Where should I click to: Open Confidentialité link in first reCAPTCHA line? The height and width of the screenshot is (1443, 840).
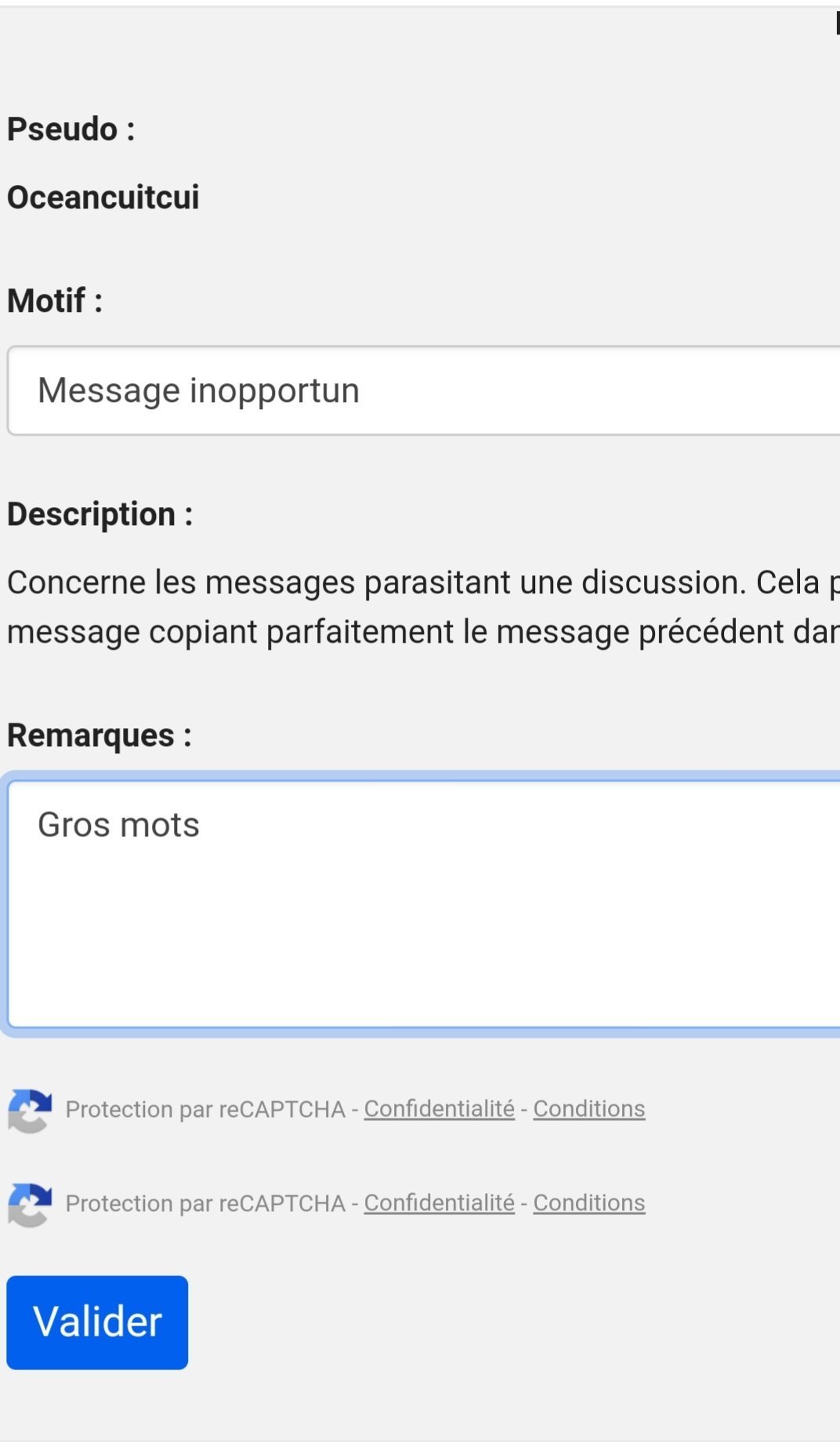[x=439, y=1109]
